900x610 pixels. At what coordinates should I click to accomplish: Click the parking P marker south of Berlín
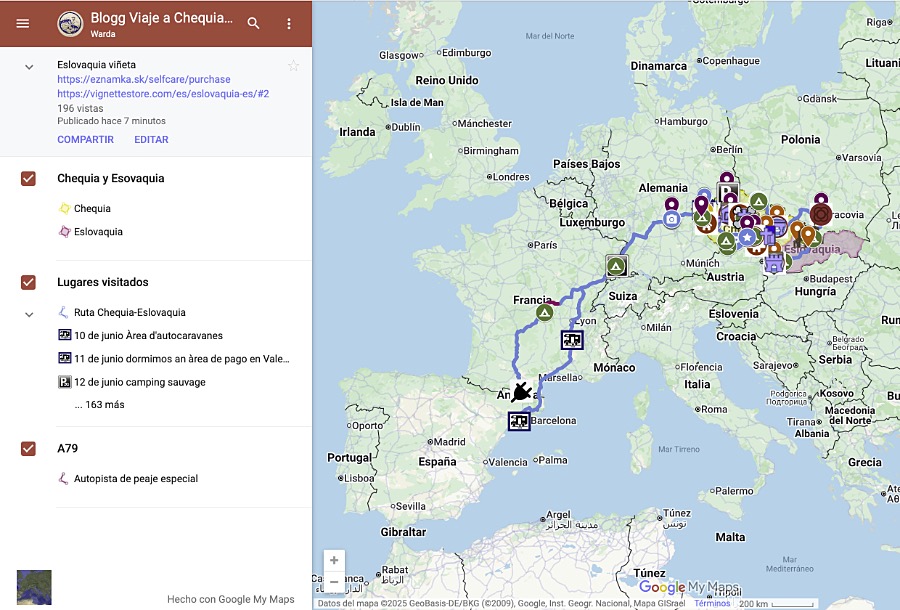pos(727,192)
